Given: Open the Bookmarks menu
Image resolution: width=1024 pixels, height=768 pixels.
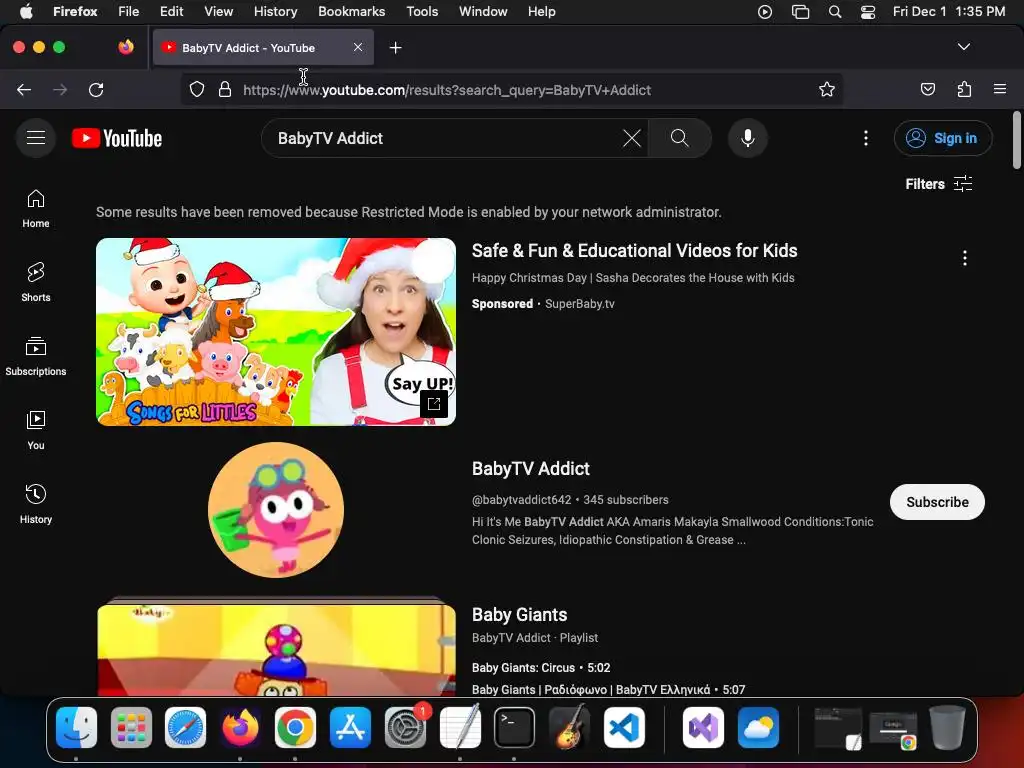Looking at the screenshot, I should click(x=351, y=11).
